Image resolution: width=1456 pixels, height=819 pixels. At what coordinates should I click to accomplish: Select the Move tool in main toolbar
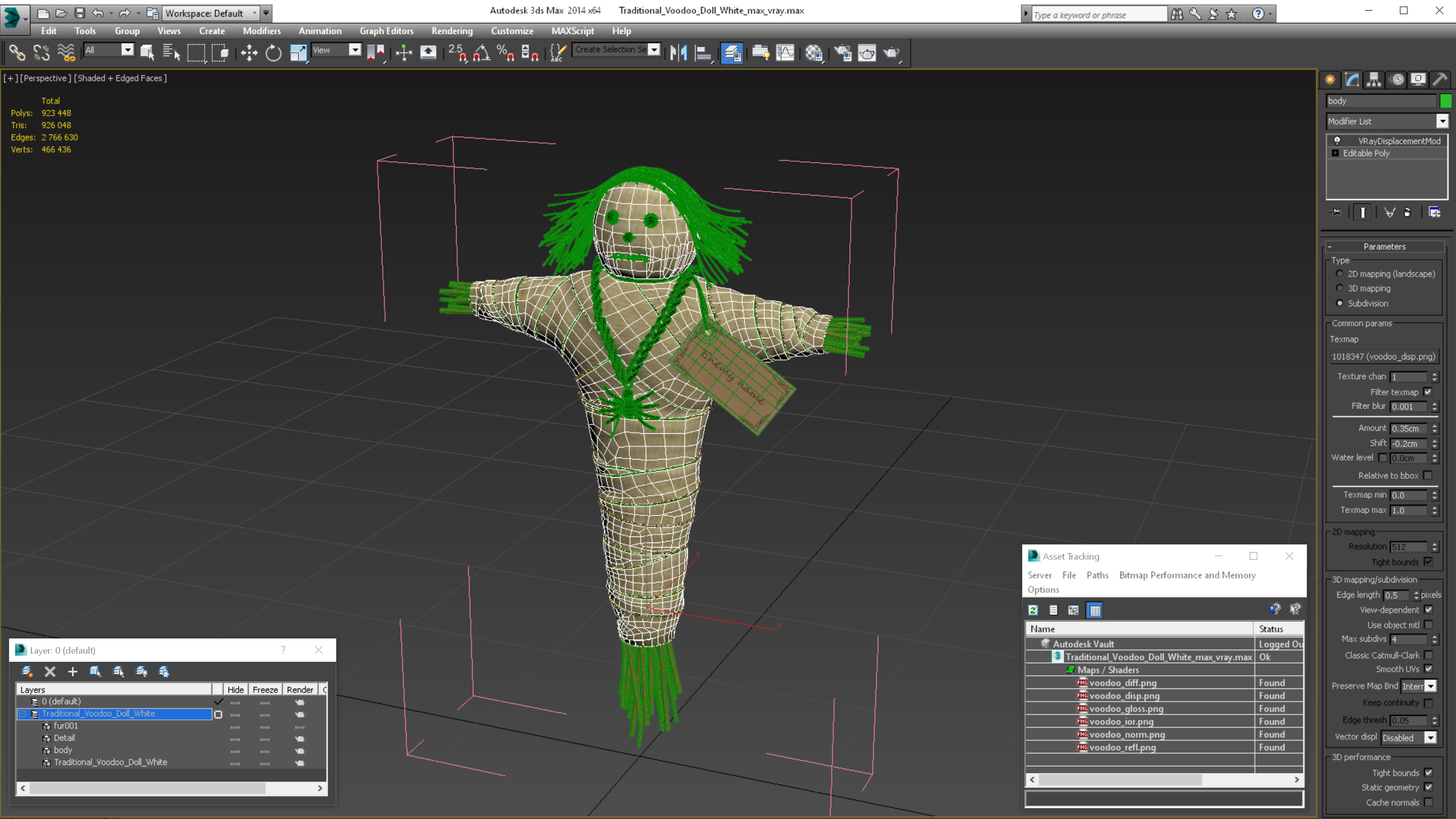click(x=249, y=53)
